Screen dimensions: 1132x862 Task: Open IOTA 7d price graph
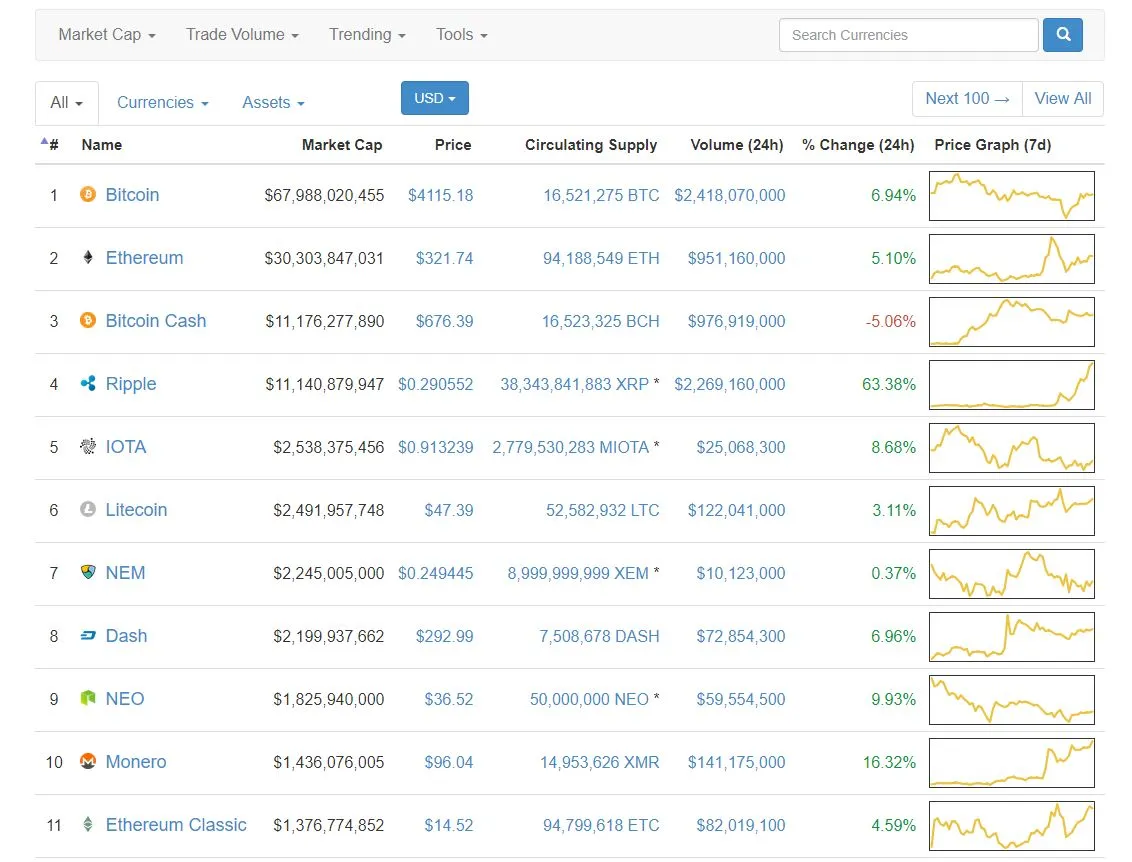[x=1011, y=448]
